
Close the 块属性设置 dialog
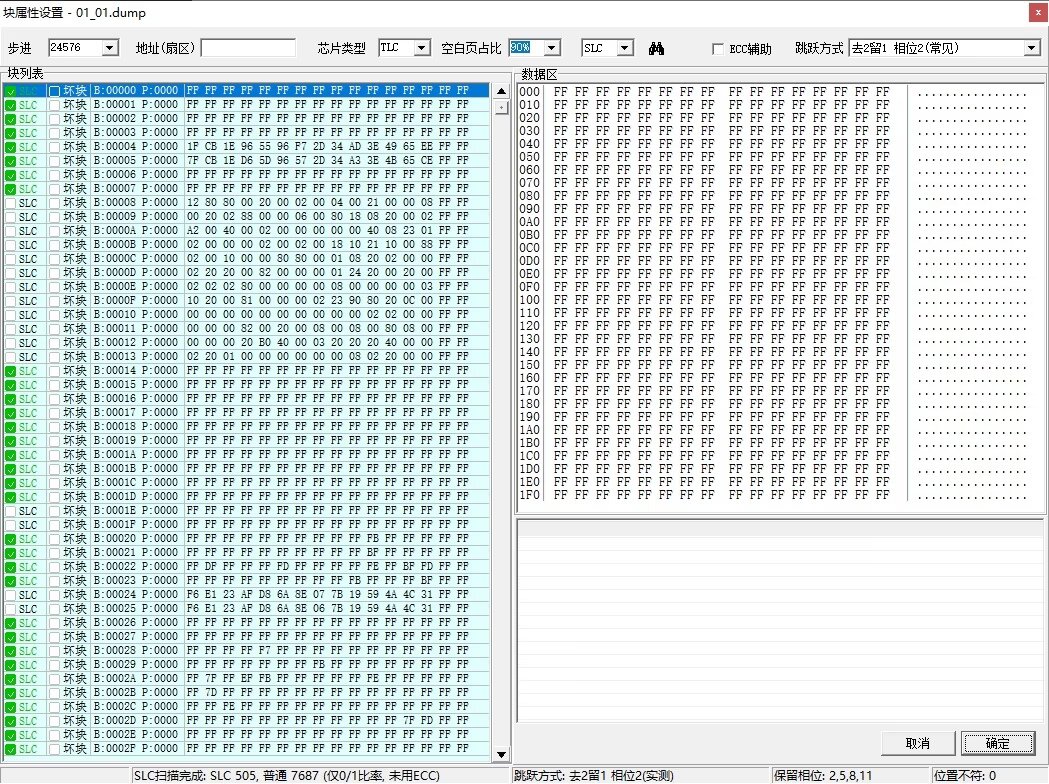(x=1038, y=13)
